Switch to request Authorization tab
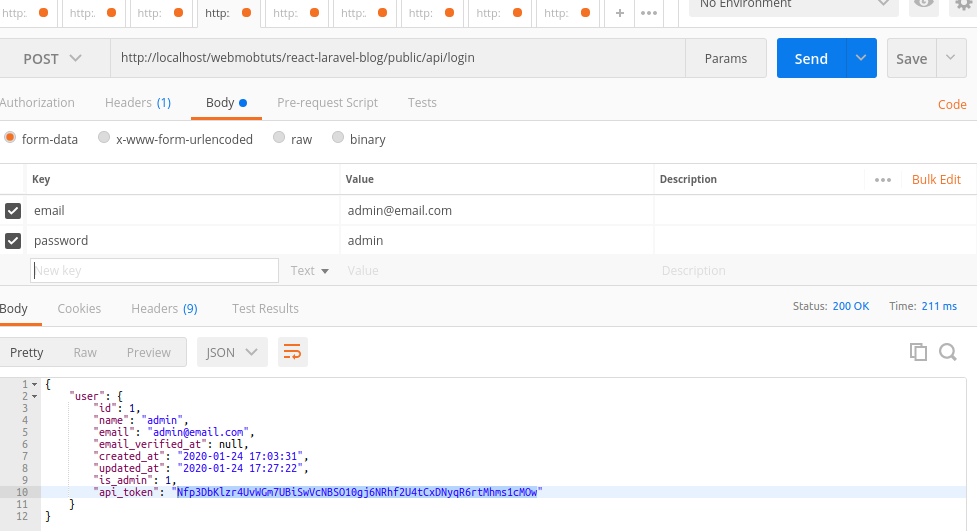 click(37, 103)
